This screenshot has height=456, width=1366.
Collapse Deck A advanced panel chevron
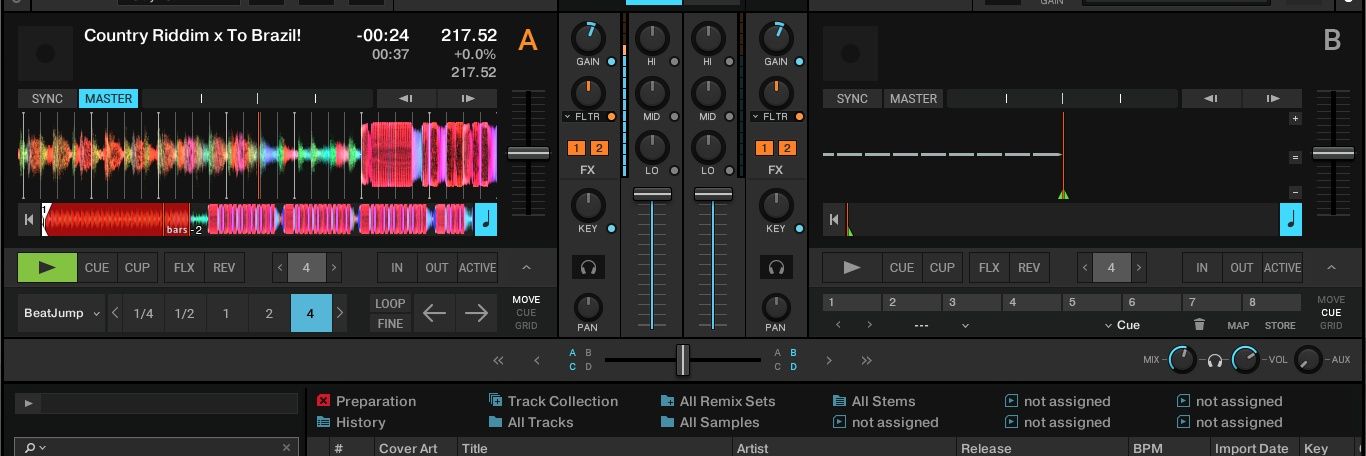click(x=525, y=268)
